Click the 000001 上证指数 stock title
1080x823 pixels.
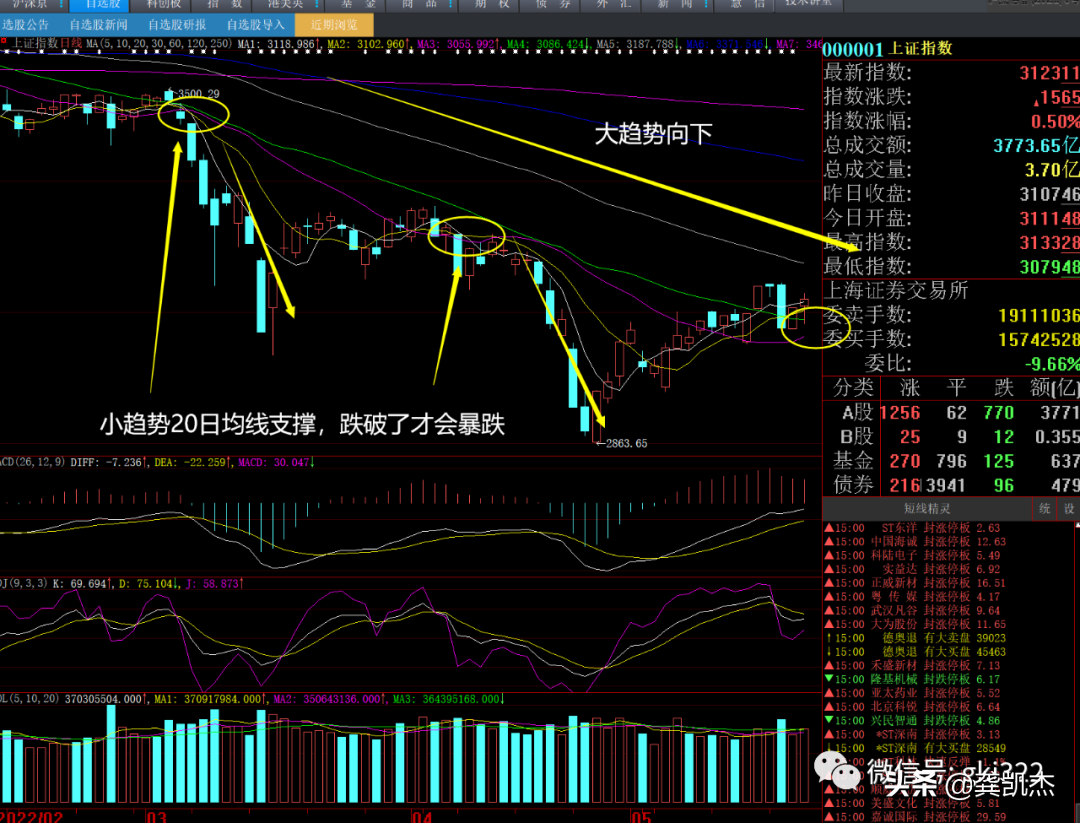pyautogui.click(x=888, y=48)
